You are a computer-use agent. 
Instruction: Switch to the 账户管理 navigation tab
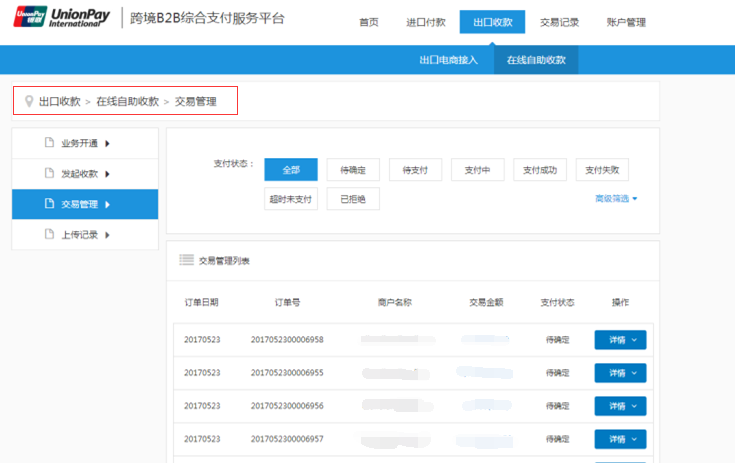coord(625,22)
